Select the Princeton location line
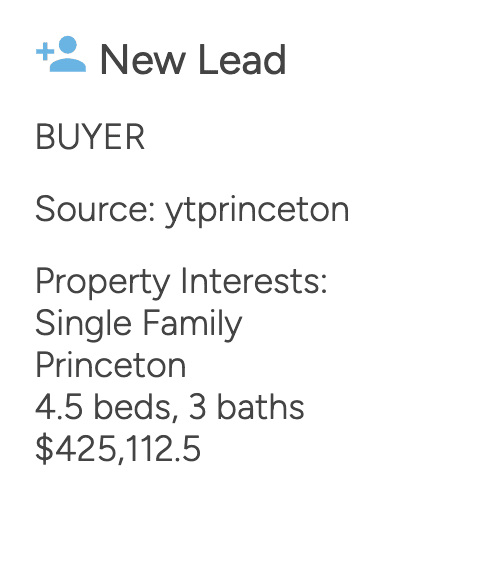 (111, 365)
